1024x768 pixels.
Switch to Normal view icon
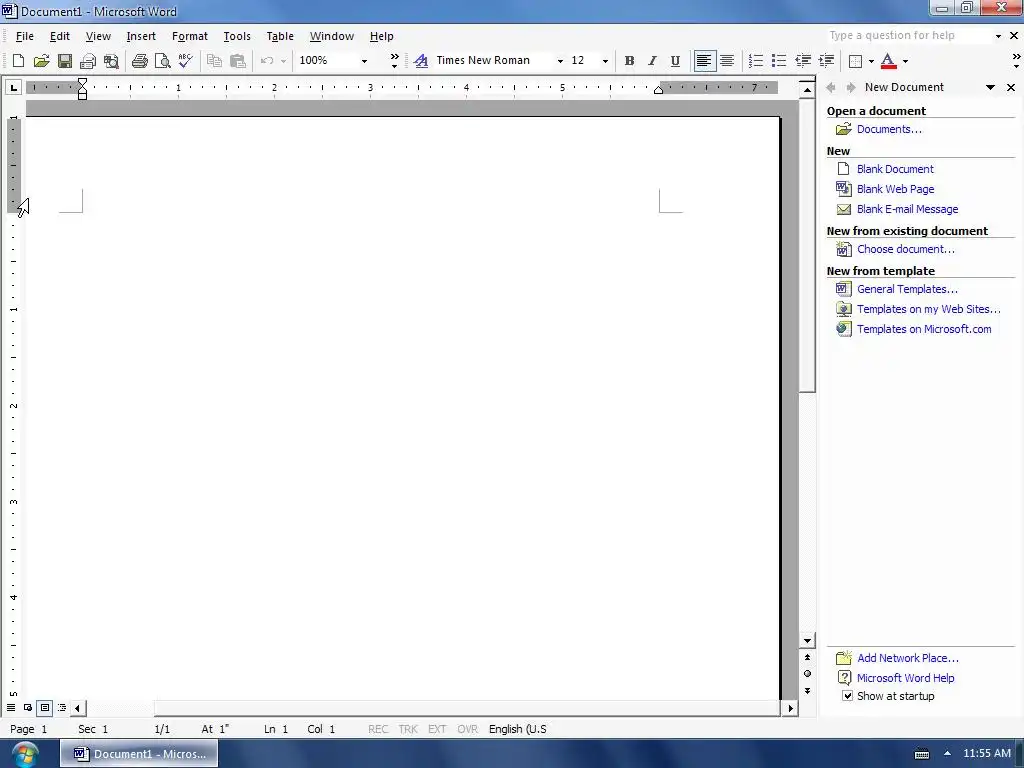(x=11, y=707)
